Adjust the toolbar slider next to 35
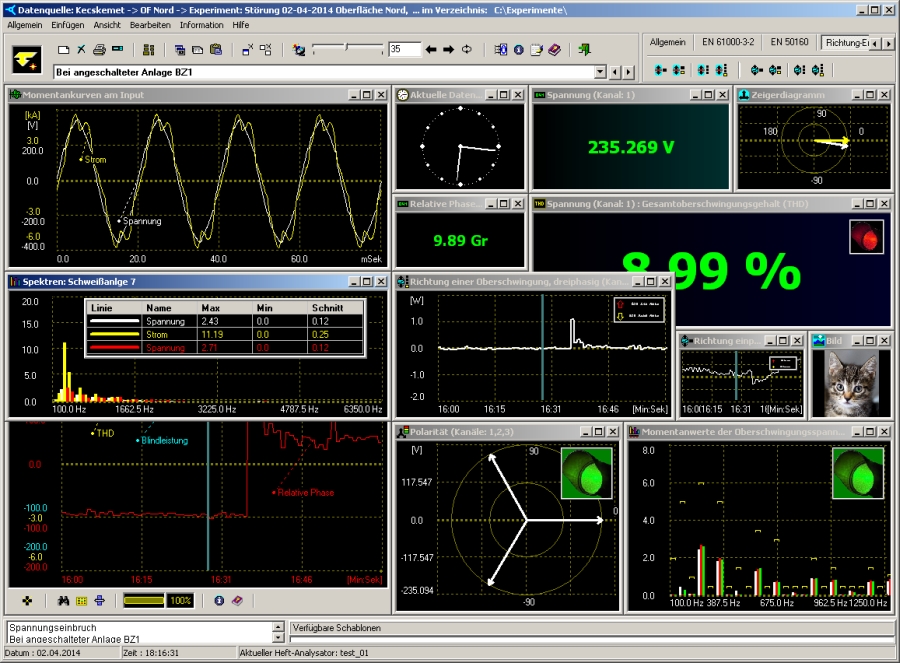The image size is (900, 663). 346,48
